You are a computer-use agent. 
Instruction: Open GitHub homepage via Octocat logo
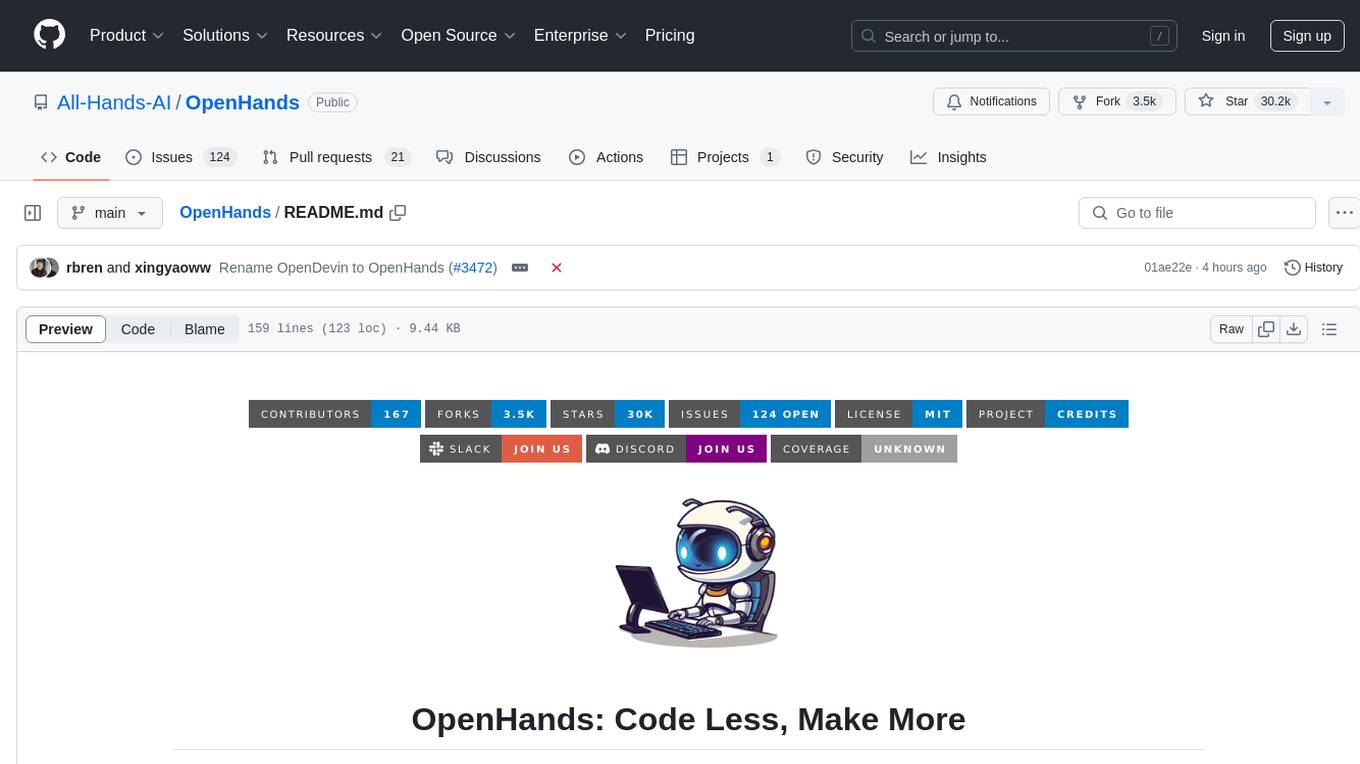50,35
